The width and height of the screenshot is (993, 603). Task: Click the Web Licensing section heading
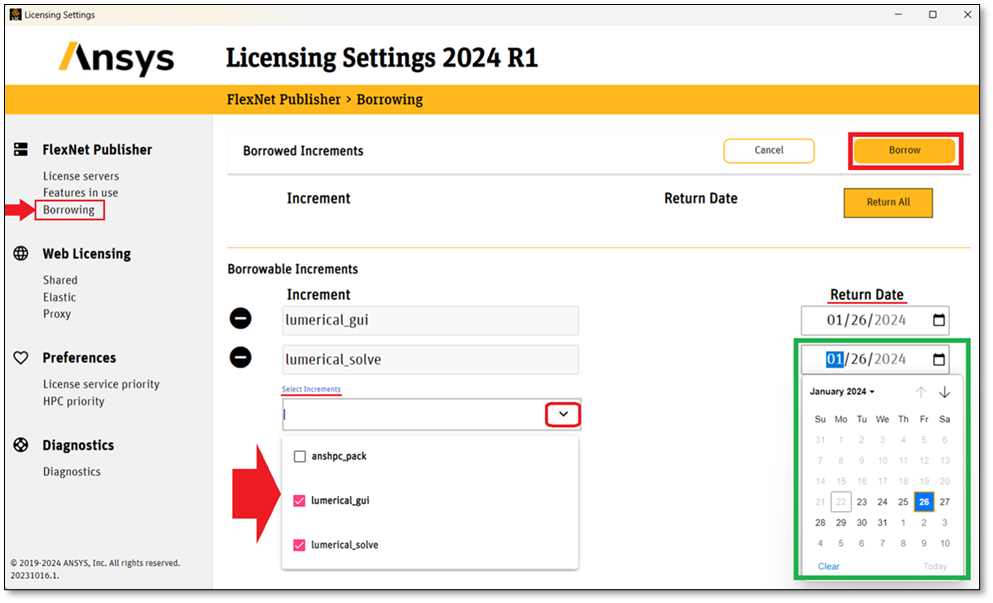pyautogui.click(x=87, y=254)
